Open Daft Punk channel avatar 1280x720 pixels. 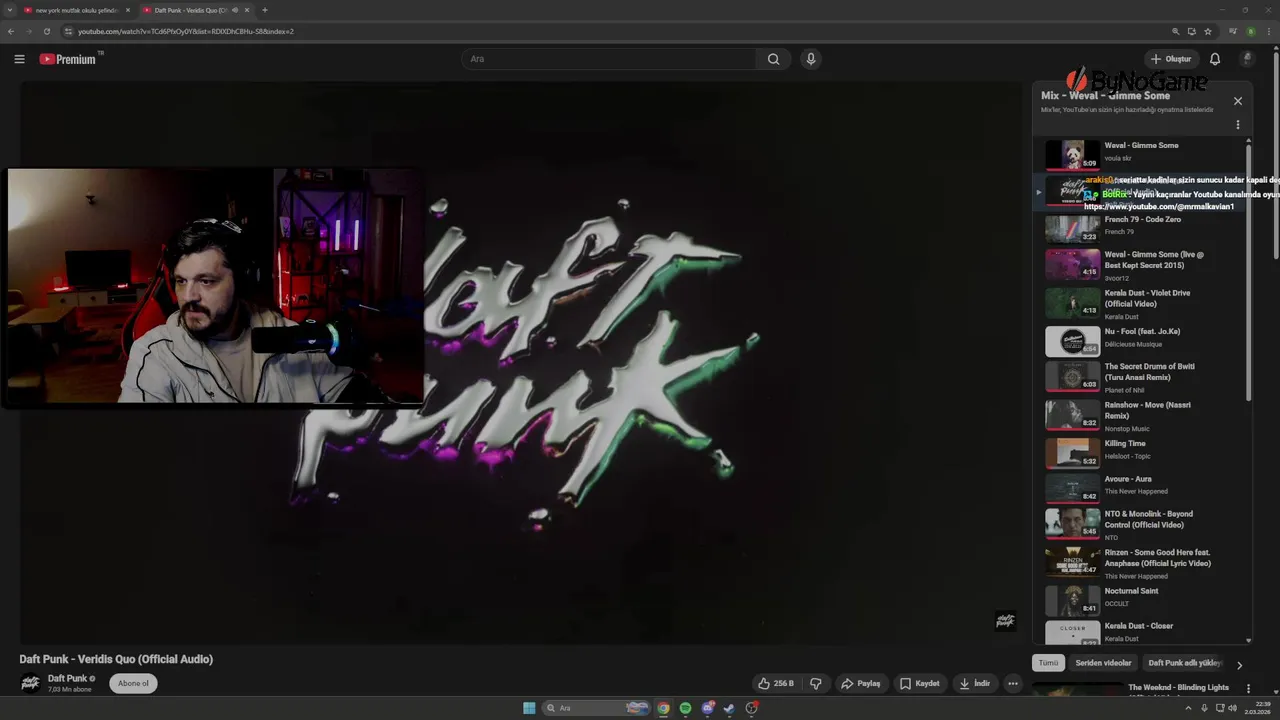[x=31, y=684]
